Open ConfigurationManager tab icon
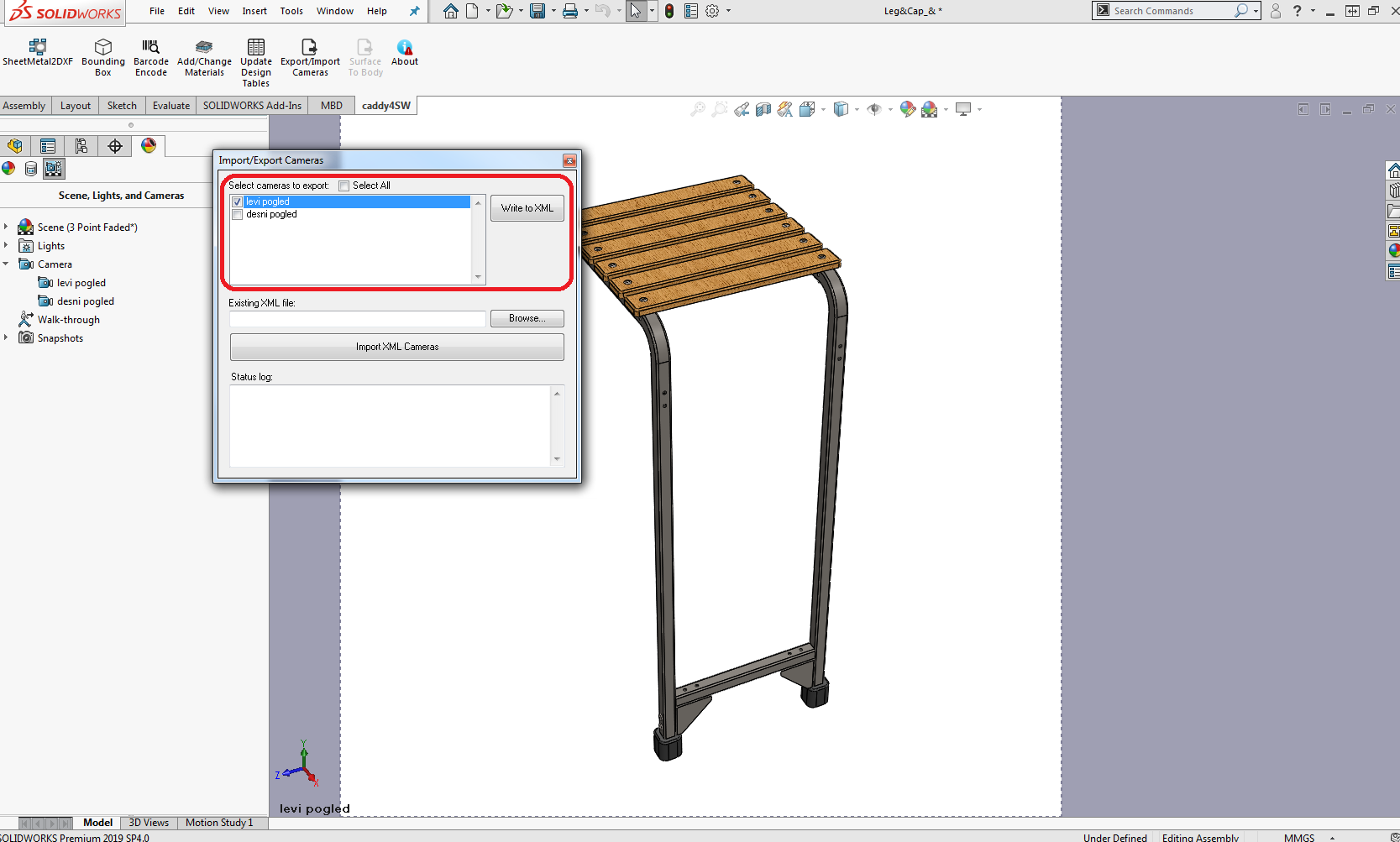The width and height of the screenshot is (1400, 842). click(81, 146)
